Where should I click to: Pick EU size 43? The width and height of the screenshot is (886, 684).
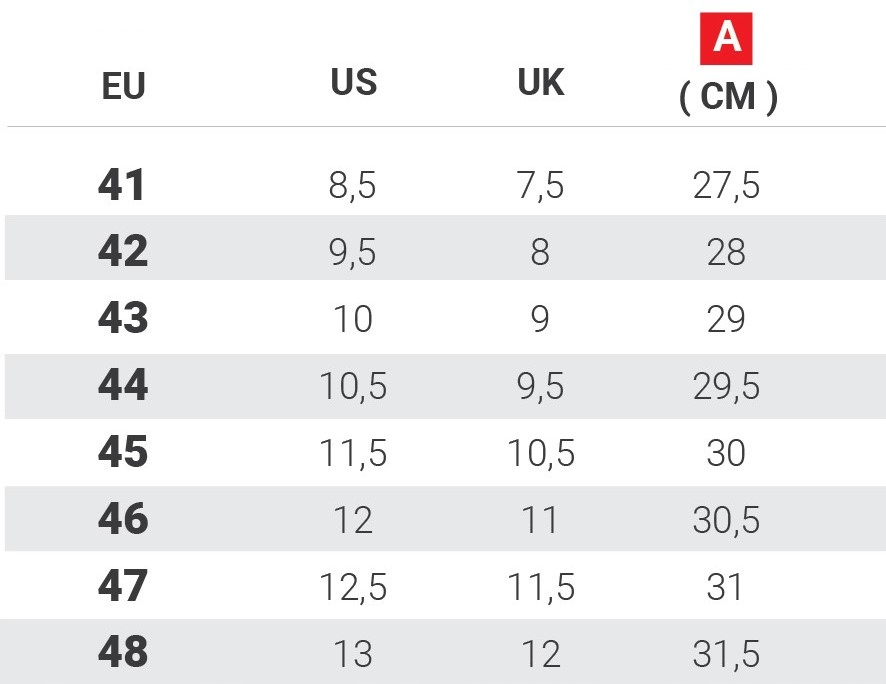pos(123,319)
